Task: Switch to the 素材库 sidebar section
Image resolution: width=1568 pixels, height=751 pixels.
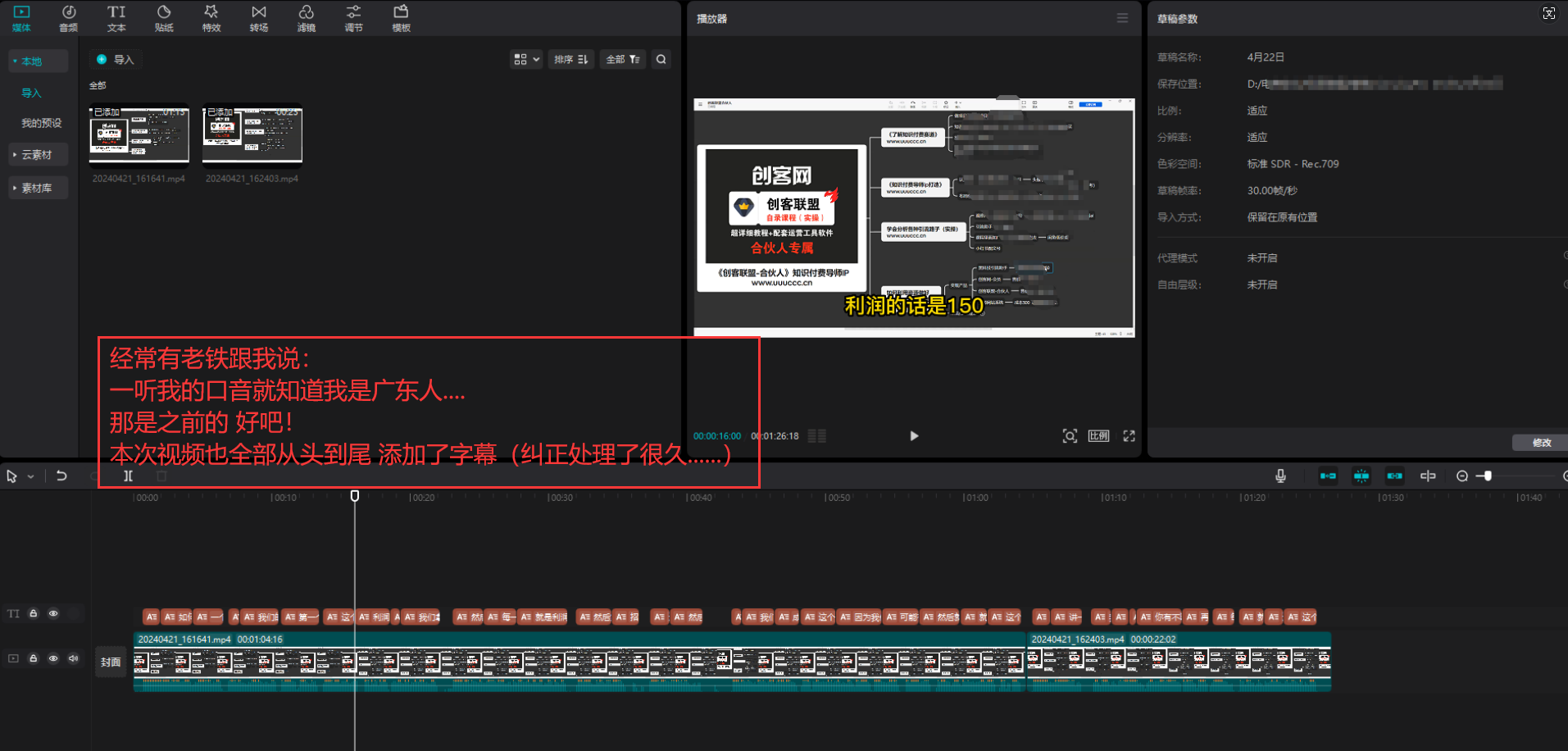Action: (38, 187)
